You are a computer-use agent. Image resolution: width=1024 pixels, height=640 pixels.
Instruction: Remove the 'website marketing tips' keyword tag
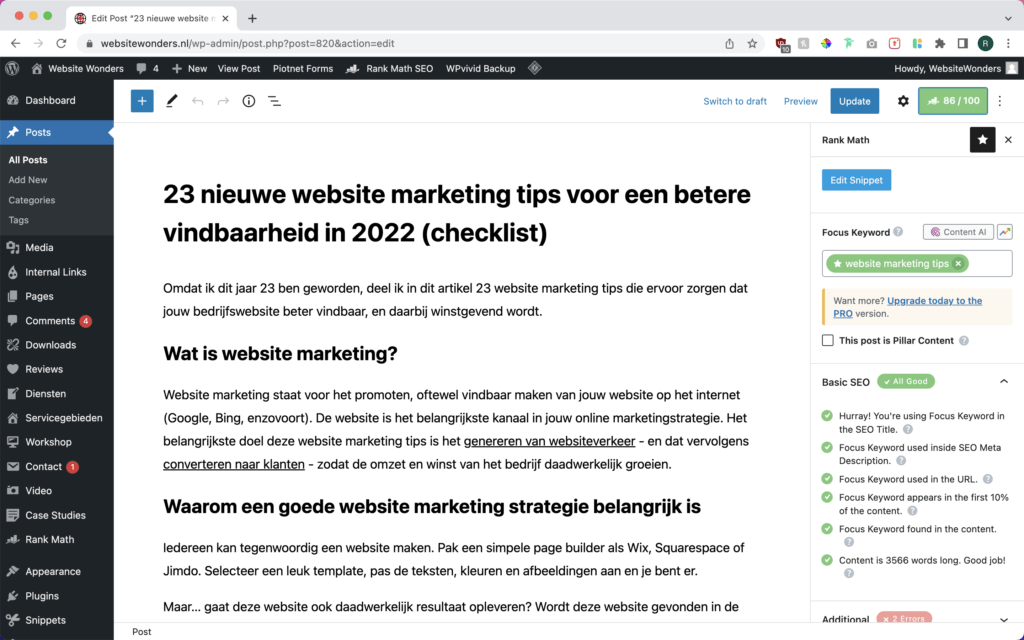click(957, 263)
